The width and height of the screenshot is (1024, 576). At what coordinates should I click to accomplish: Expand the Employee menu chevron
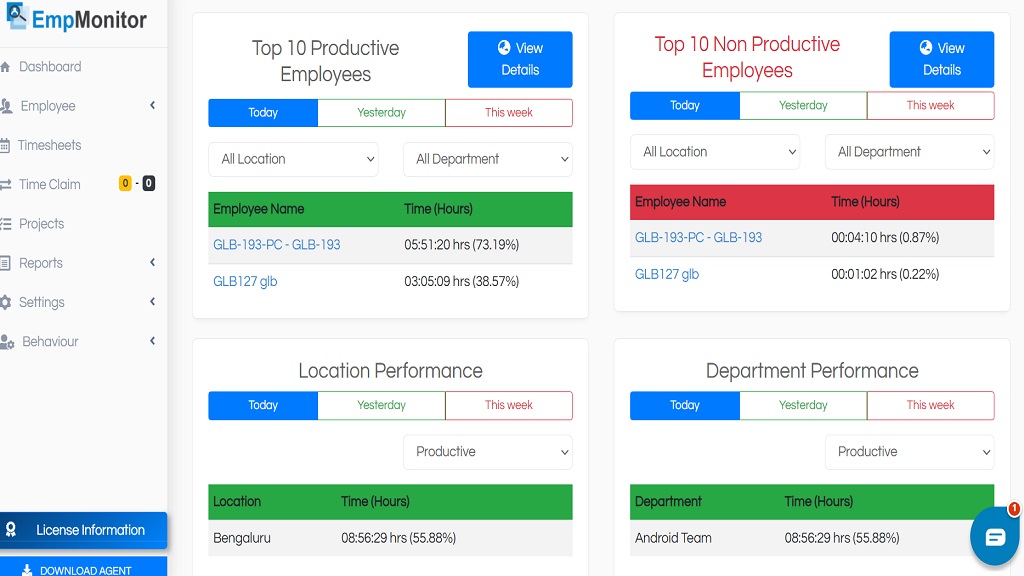point(152,105)
